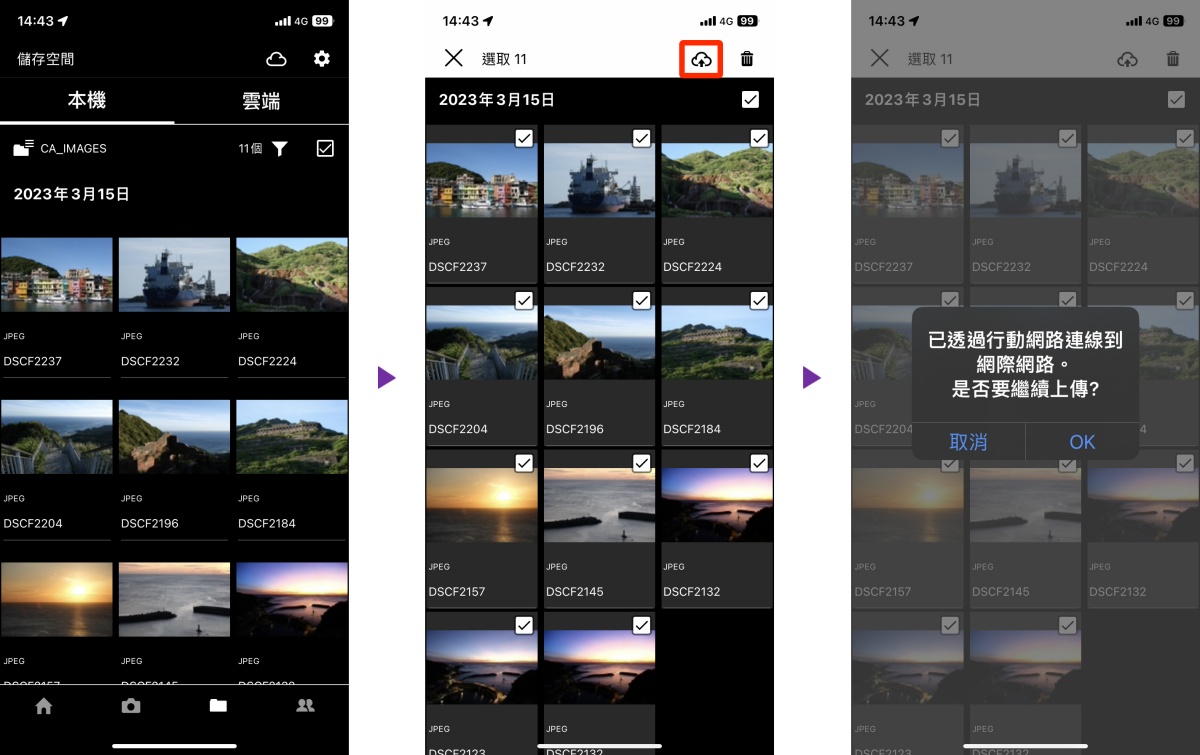The width and height of the screenshot is (1200, 755).
Task: Tap 取消 to cancel the upload
Action: [x=968, y=442]
